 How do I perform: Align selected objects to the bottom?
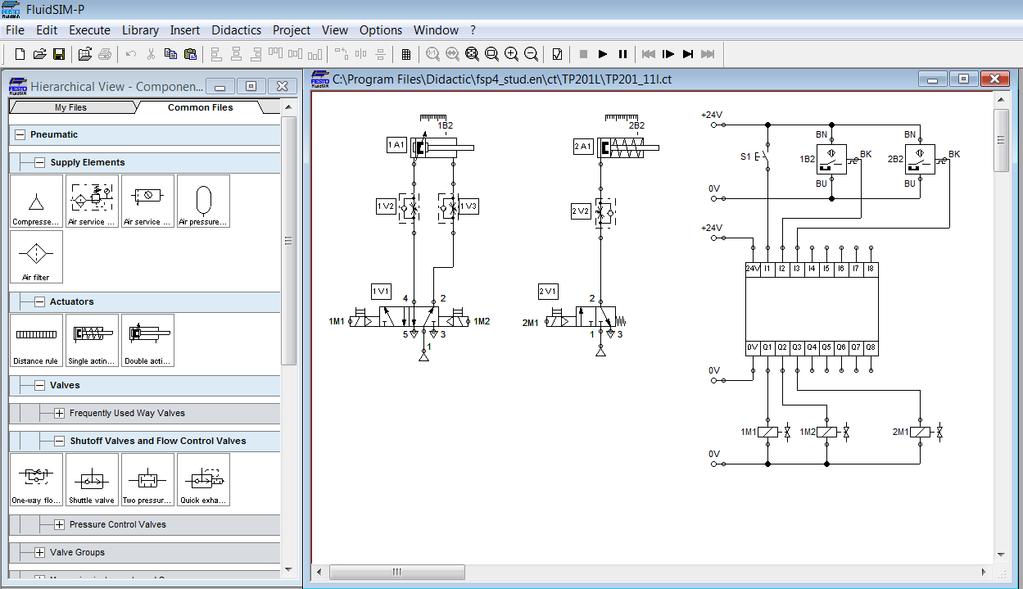pos(315,54)
